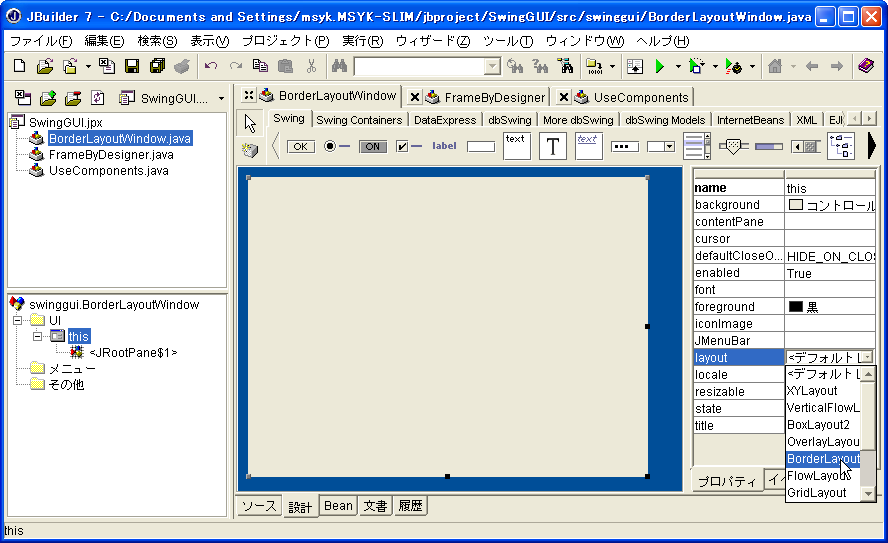Open the Help book icon
Image resolution: width=888 pixels, height=543 pixels.
click(865, 67)
